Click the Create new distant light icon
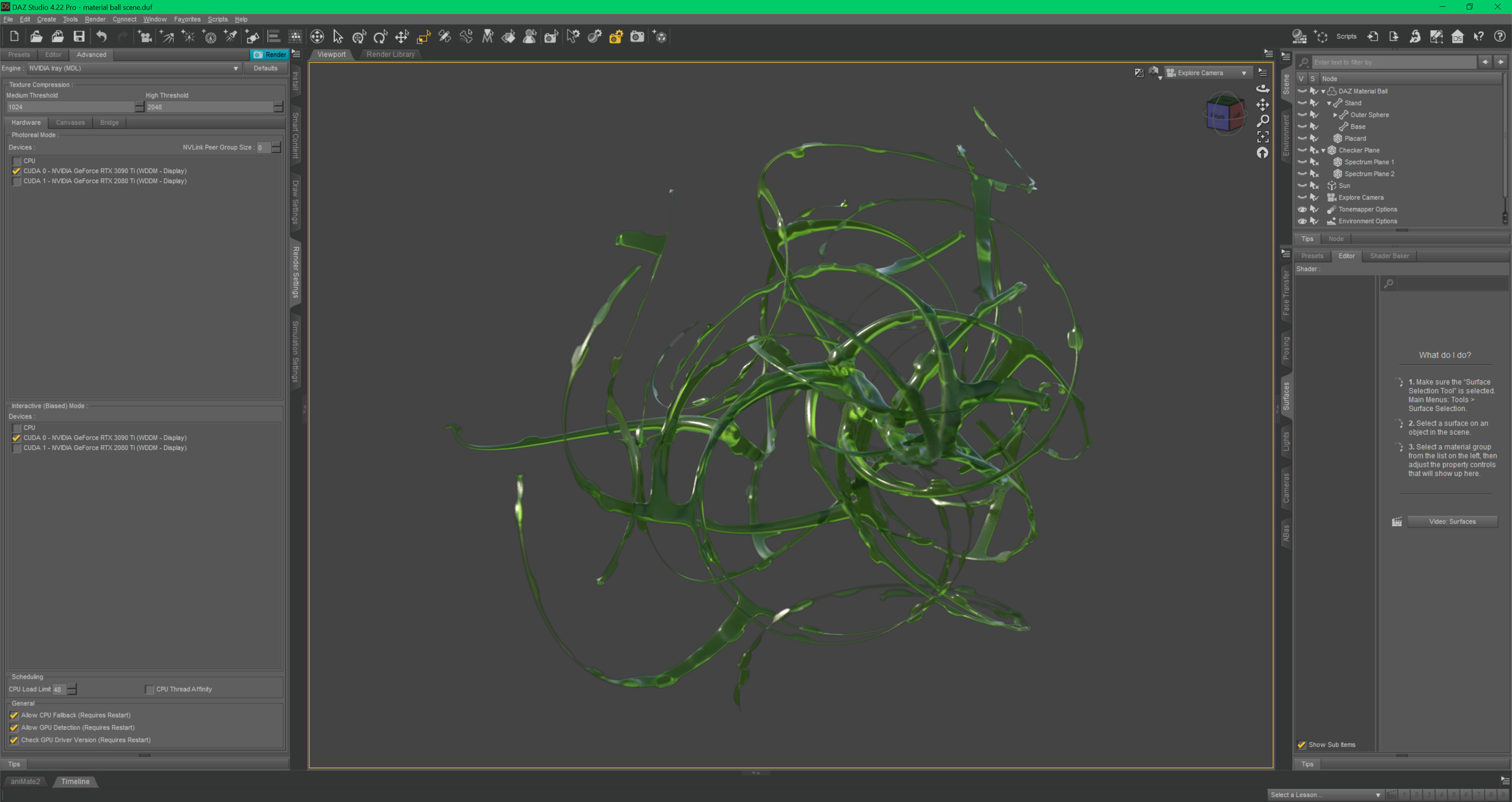Image resolution: width=1512 pixels, height=802 pixels. 167,36
